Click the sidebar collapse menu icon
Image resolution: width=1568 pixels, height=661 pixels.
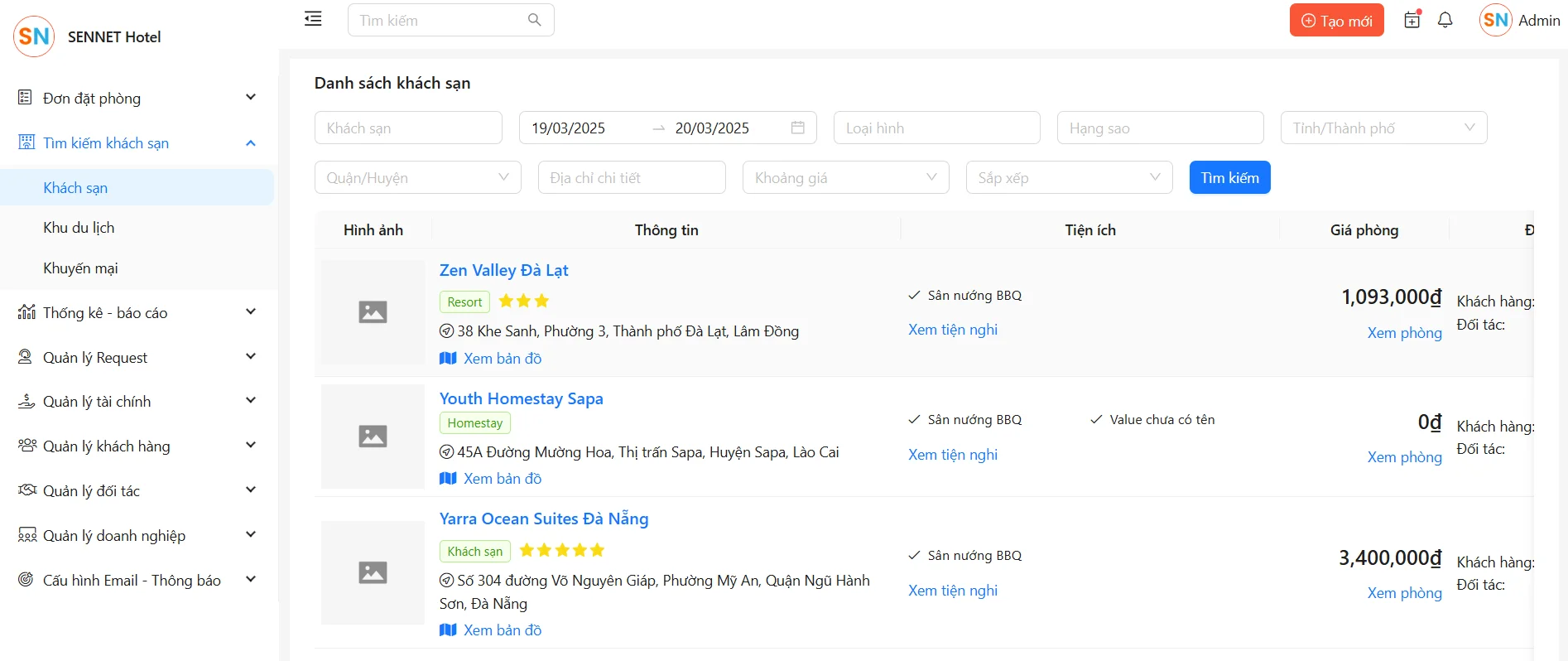(x=313, y=19)
